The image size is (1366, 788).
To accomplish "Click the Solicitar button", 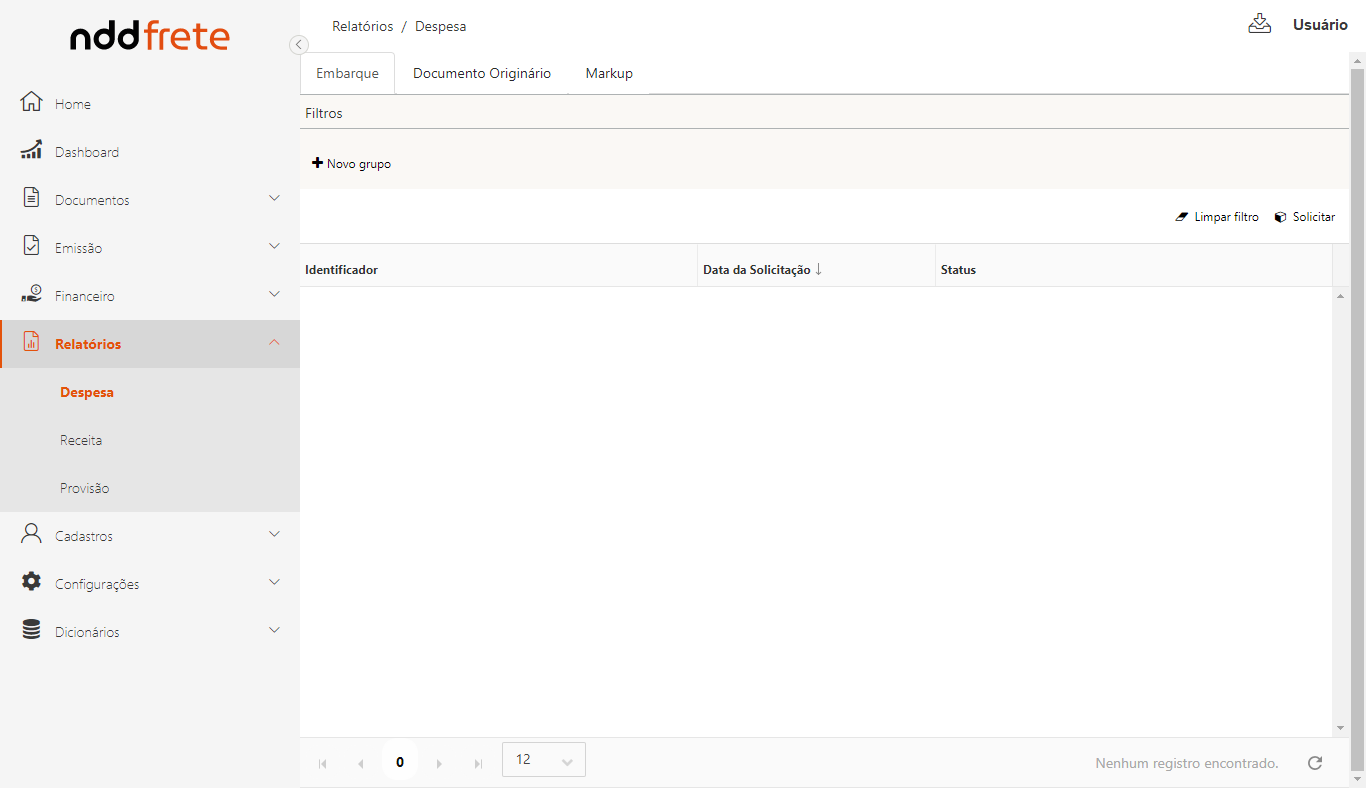I will click(x=1305, y=217).
